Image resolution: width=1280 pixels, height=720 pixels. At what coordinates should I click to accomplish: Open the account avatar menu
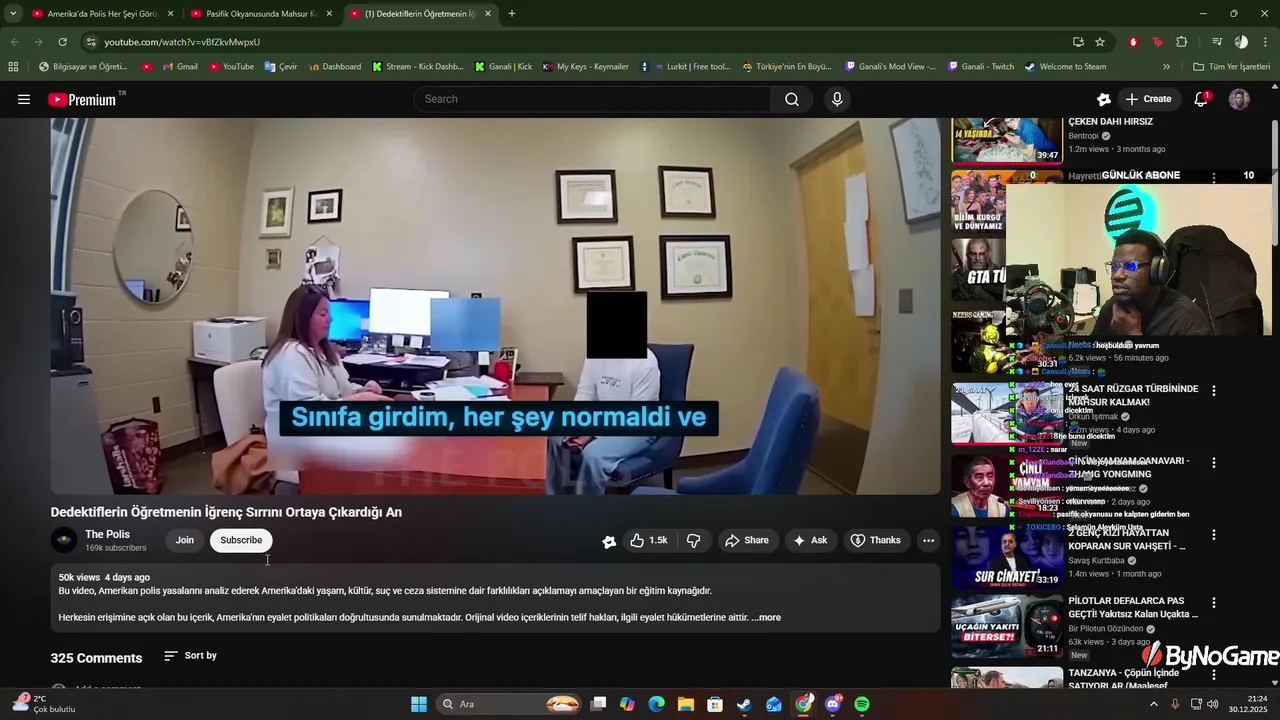point(1239,99)
